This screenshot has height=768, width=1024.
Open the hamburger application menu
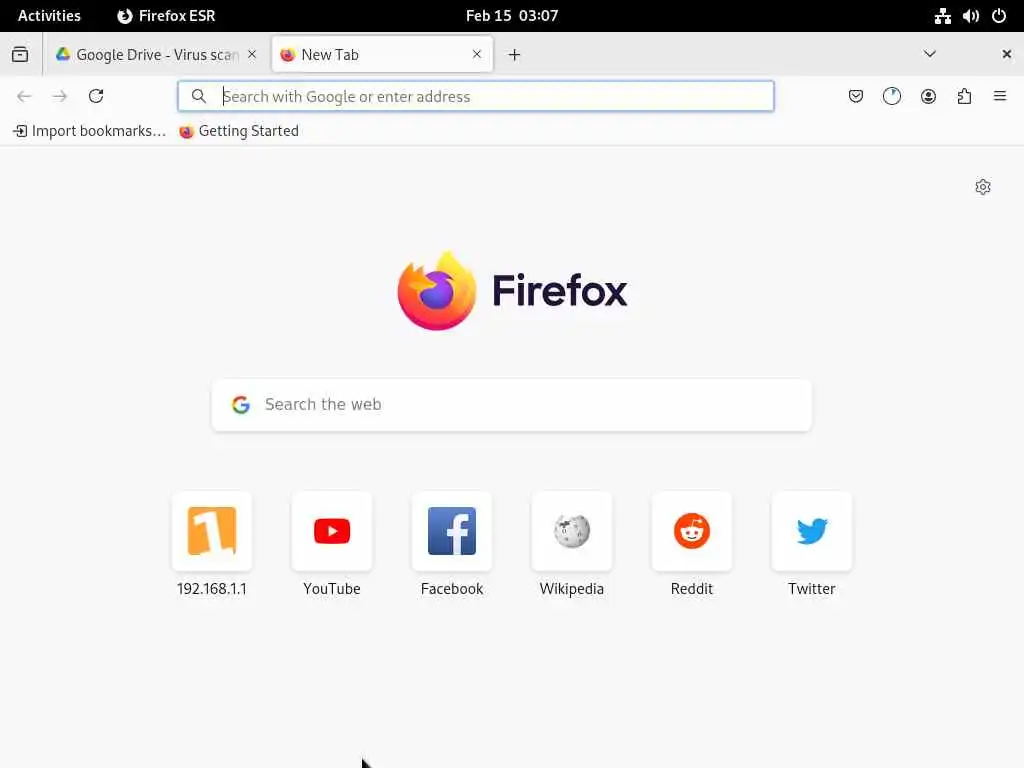click(x=1000, y=97)
